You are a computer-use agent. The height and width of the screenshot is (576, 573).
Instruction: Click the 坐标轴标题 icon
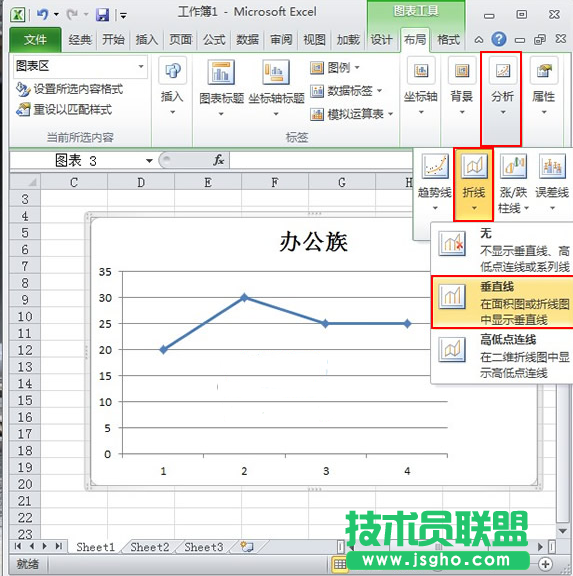coord(276,72)
